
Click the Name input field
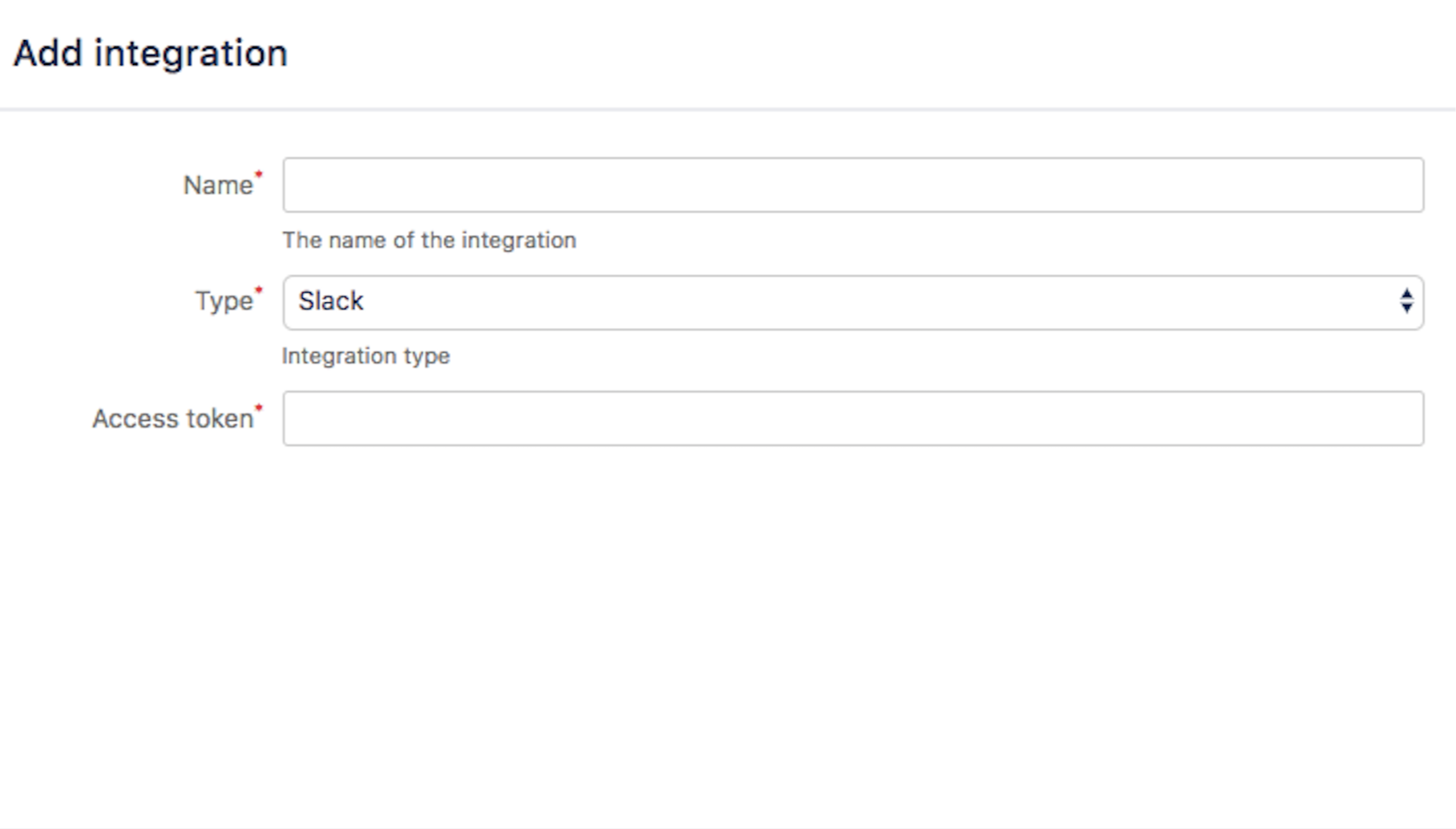click(x=853, y=185)
